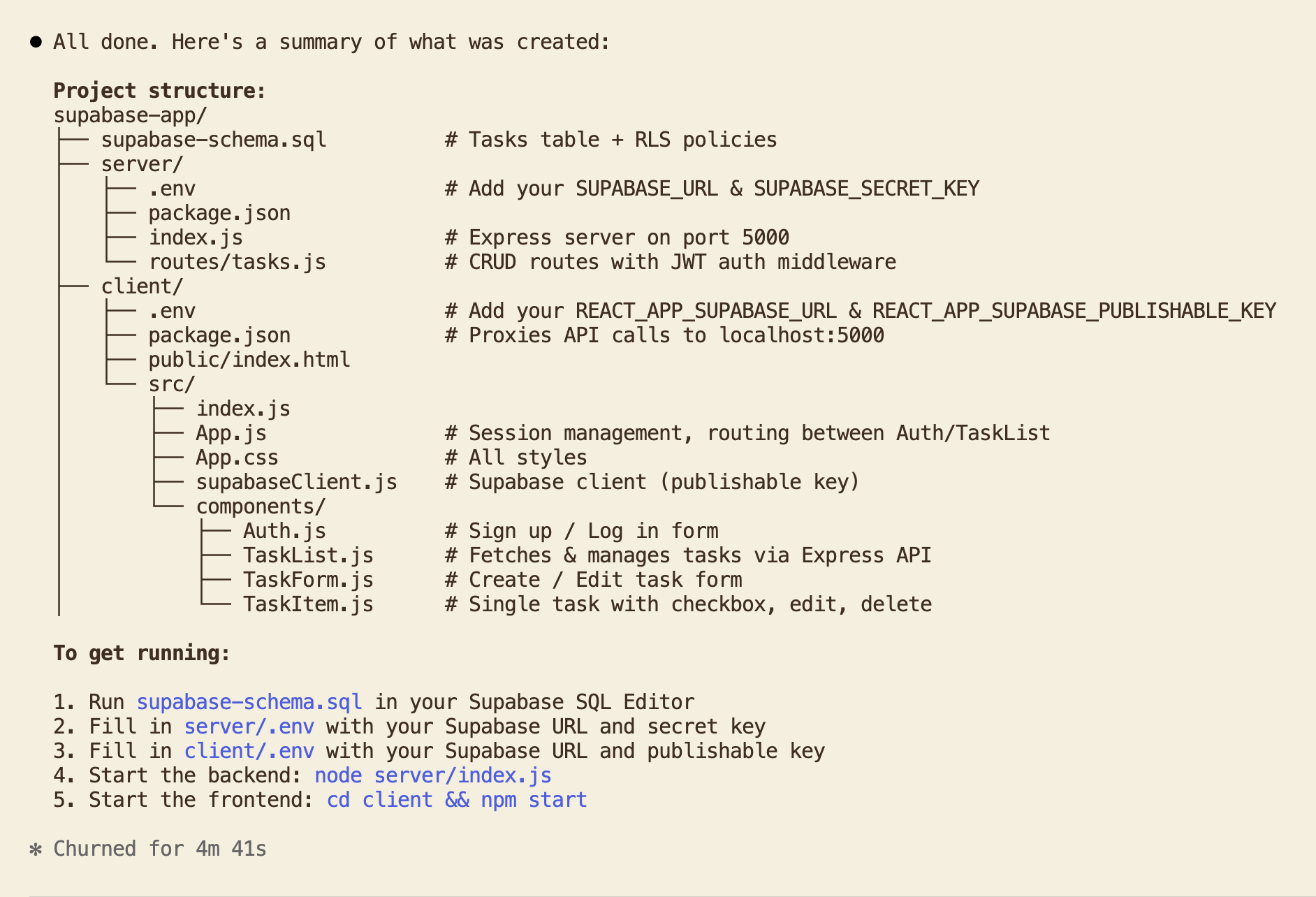Click the "node server/index.js" command link
This screenshot has height=897, width=1316.
(x=432, y=775)
